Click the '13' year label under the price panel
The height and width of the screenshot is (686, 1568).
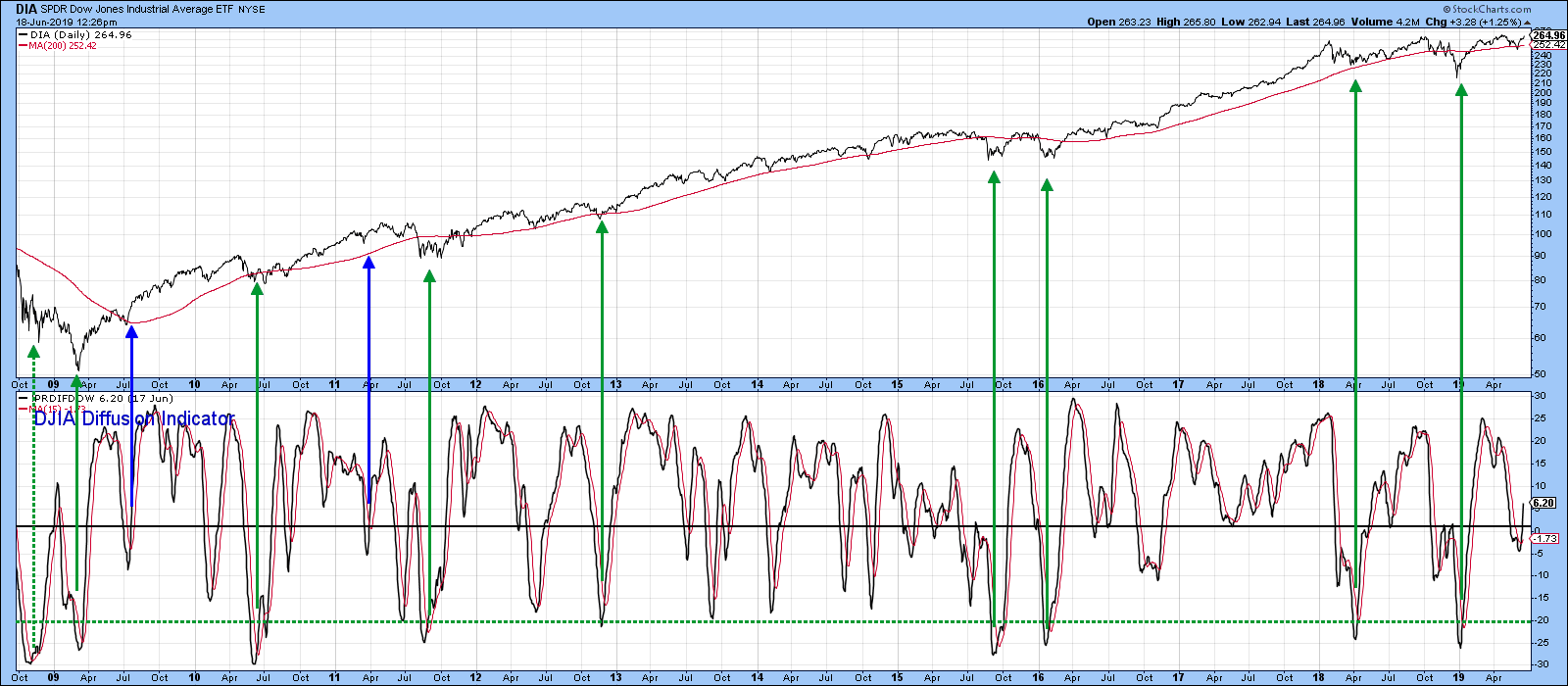pyautogui.click(x=616, y=385)
